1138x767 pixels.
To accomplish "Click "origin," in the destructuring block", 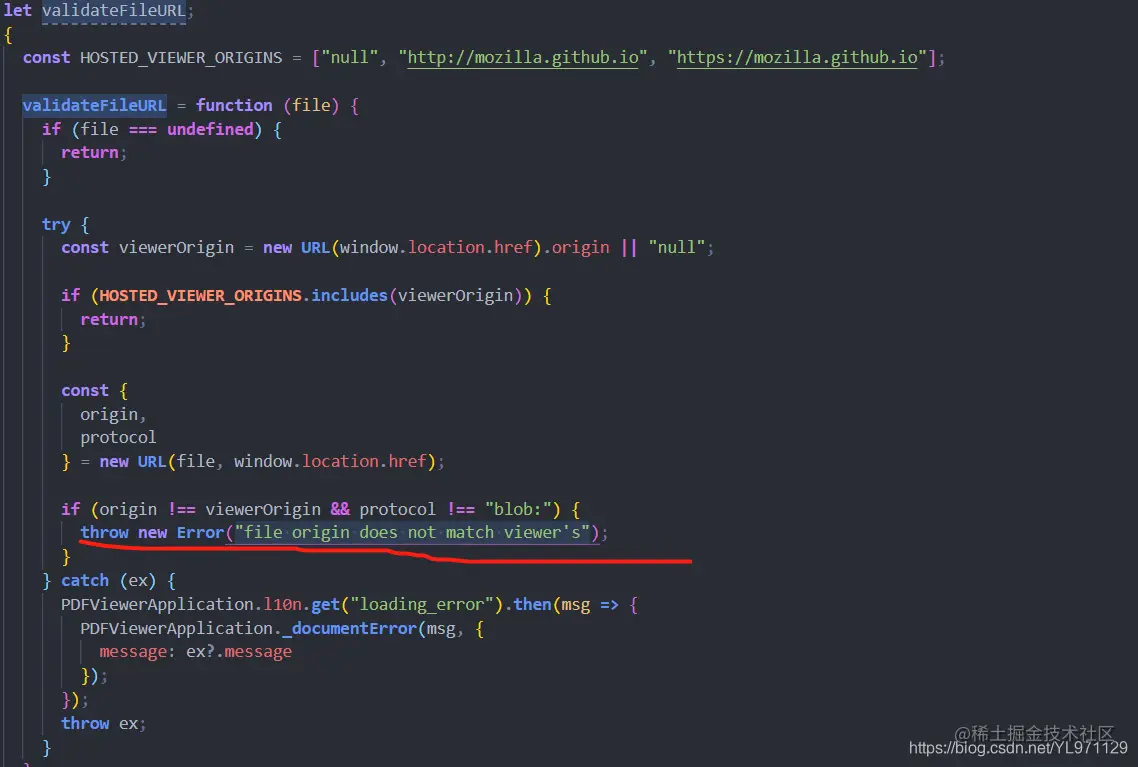I will [113, 414].
